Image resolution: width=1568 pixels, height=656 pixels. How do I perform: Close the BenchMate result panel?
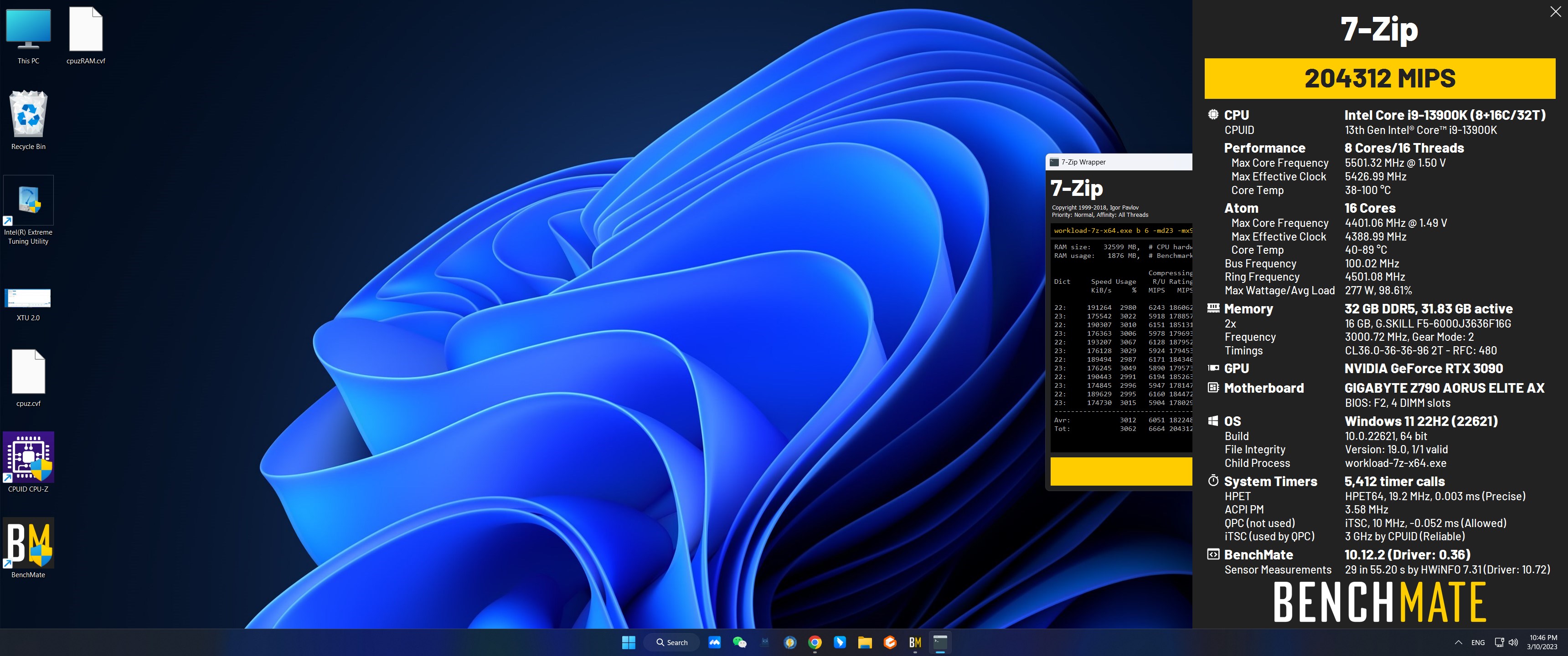(x=1555, y=11)
